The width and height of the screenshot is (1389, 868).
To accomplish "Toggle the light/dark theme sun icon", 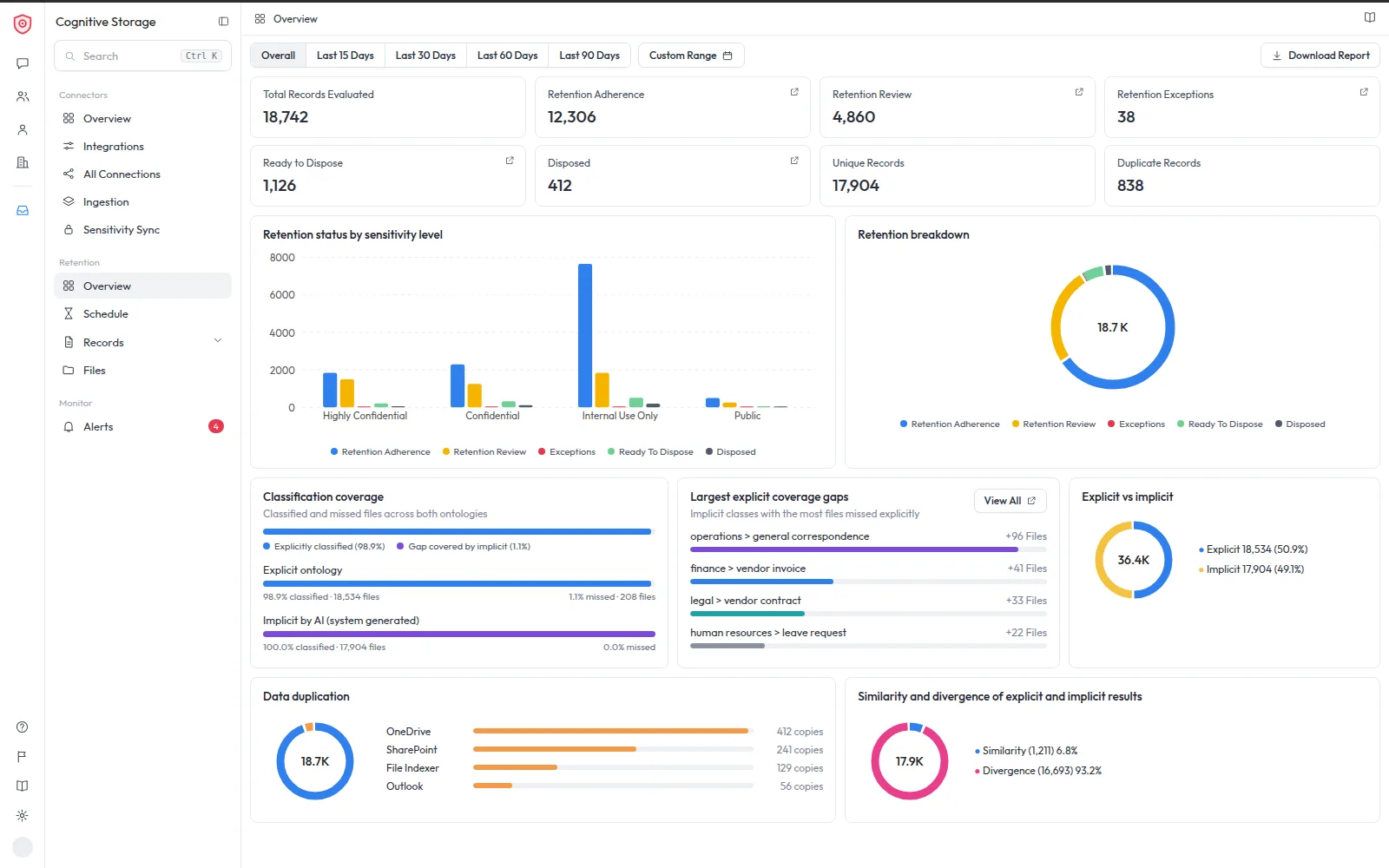I will pos(23,816).
